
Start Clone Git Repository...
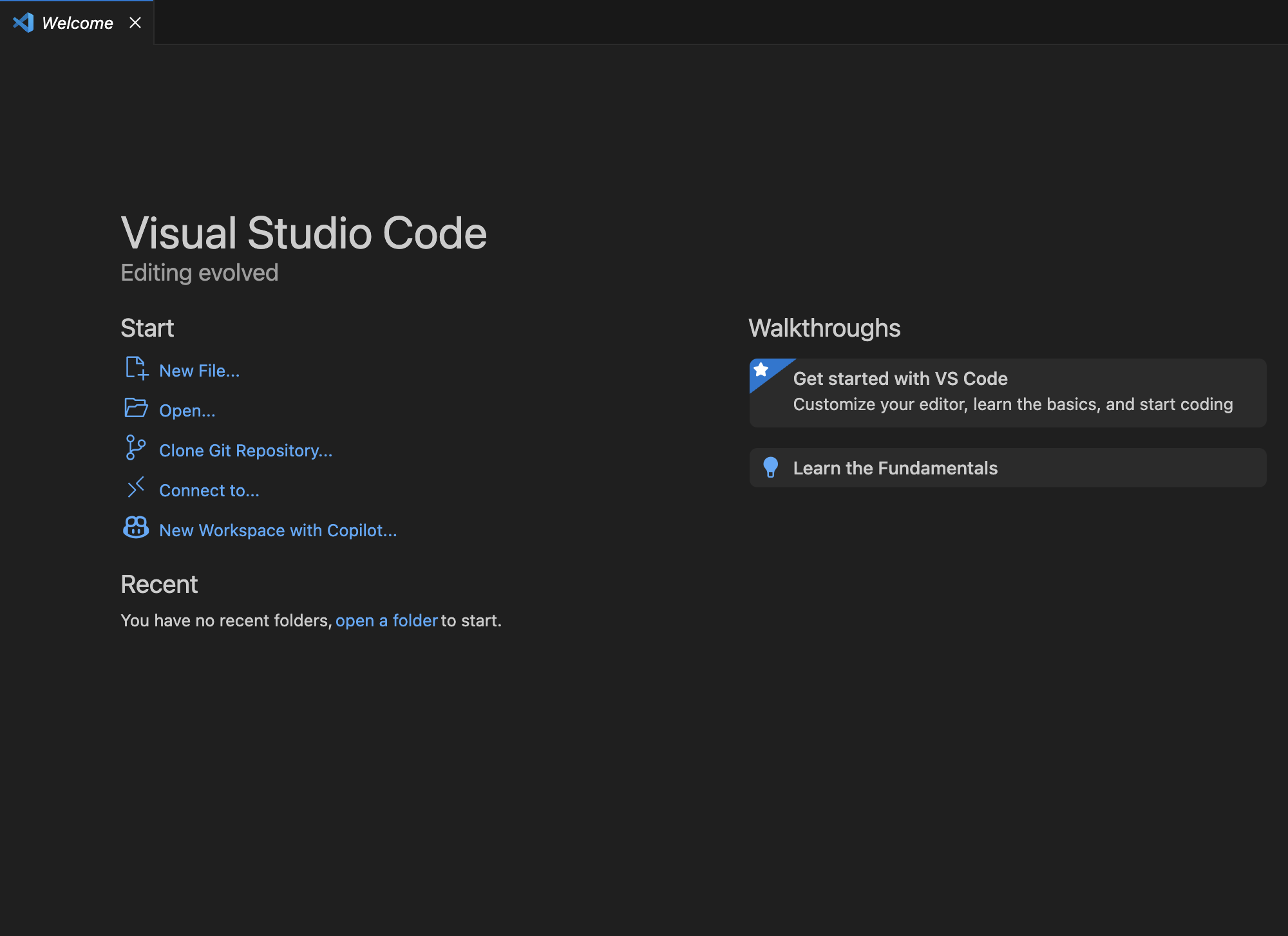246,451
